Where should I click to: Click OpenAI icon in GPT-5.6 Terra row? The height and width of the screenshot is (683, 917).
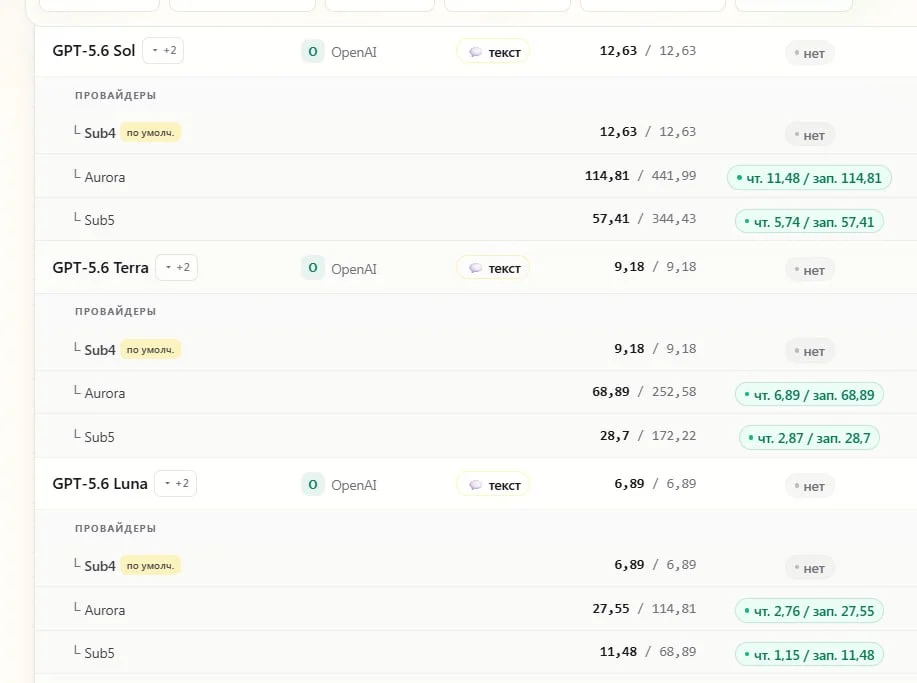pos(313,268)
